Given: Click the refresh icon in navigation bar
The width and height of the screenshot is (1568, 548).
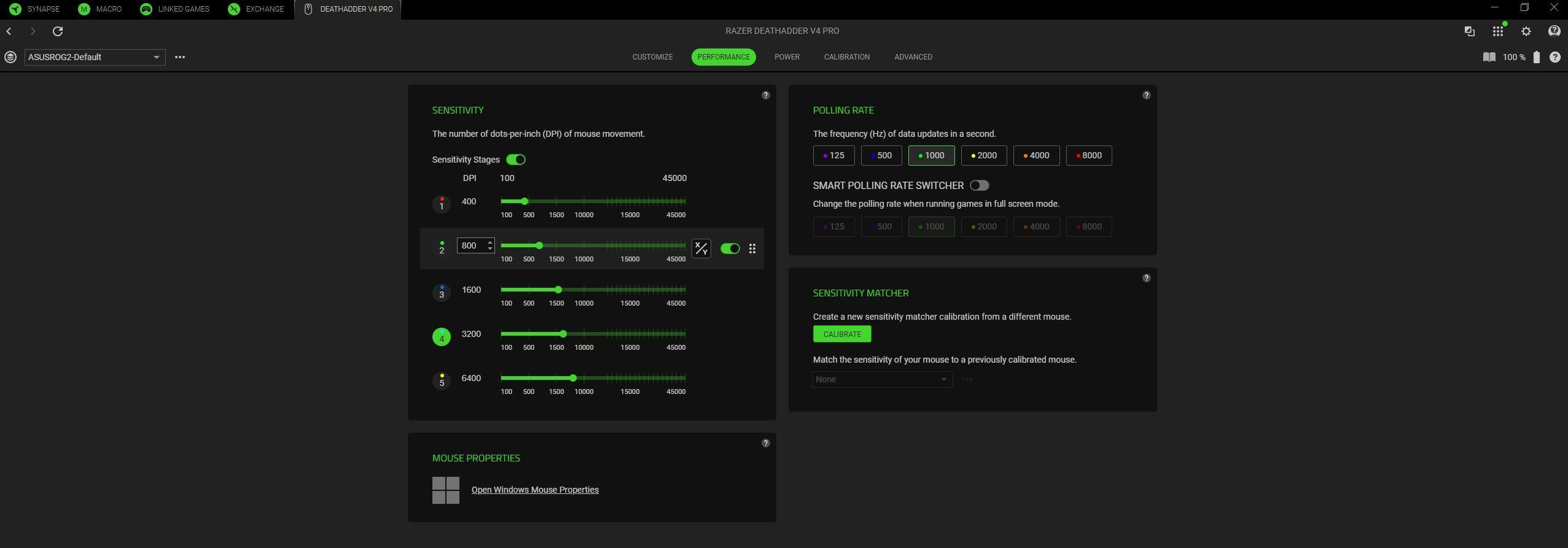Looking at the screenshot, I should click(x=58, y=31).
